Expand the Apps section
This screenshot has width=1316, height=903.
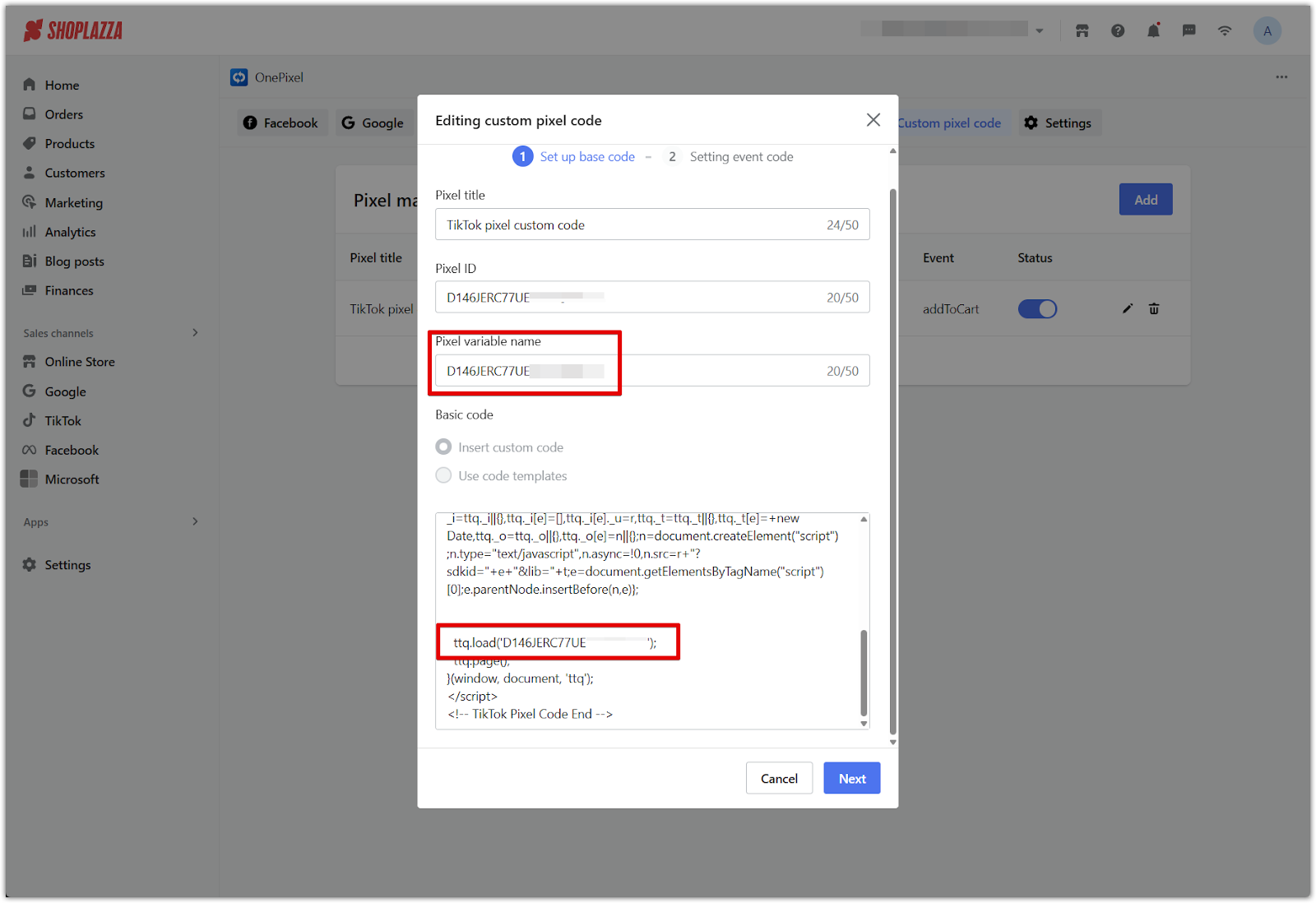[x=195, y=521]
